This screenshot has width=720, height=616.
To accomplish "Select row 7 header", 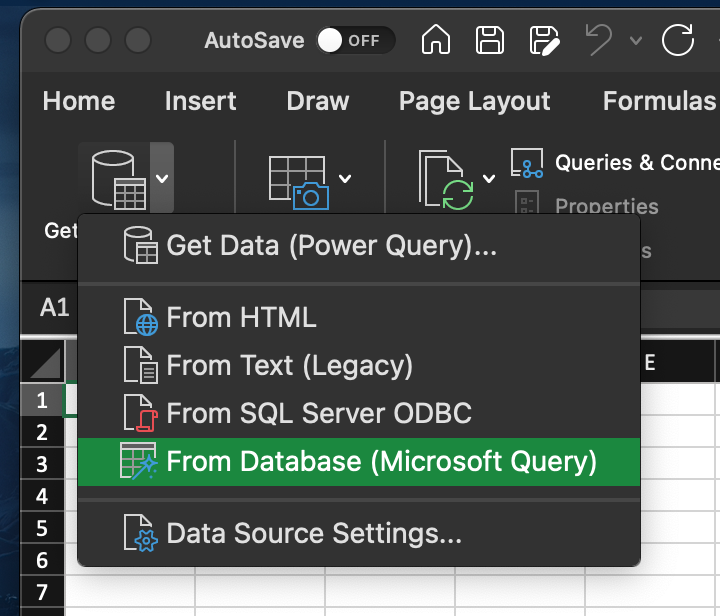I will pyautogui.click(x=42, y=592).
